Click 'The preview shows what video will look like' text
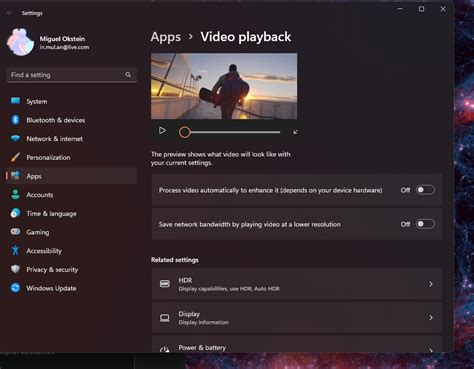The width and height of the screenshot is (474, 369). [220, 159]
